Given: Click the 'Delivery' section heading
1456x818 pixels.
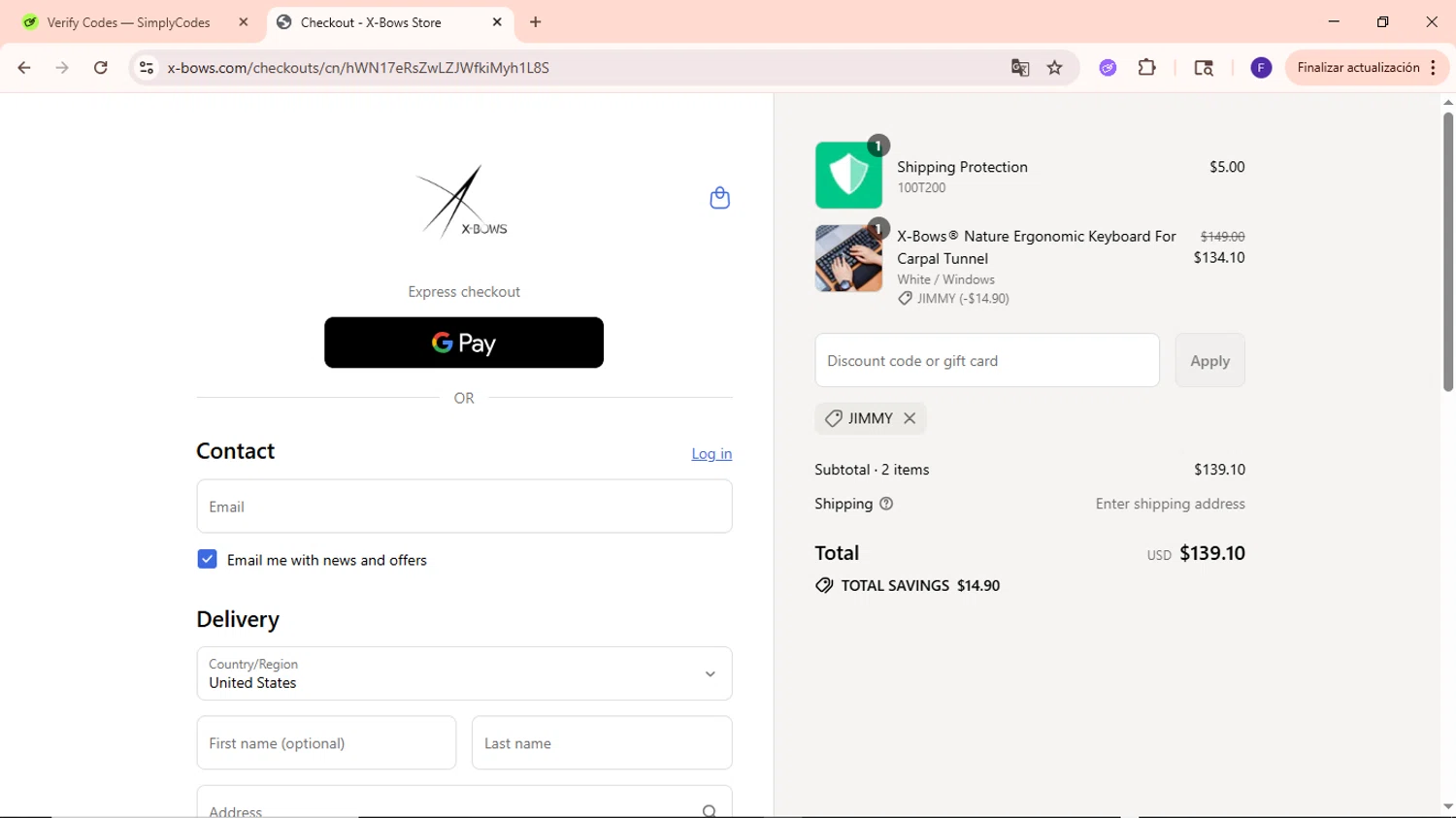Looking at the screenshot, I should tap(238, 619).
